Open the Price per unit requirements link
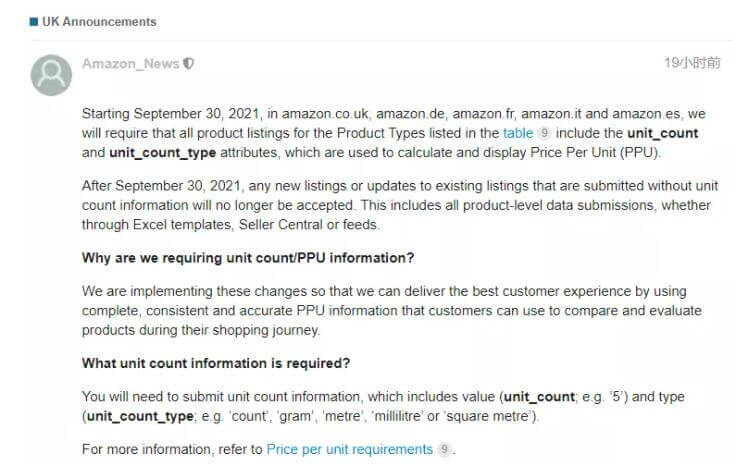751x470 pixels. 350,449
